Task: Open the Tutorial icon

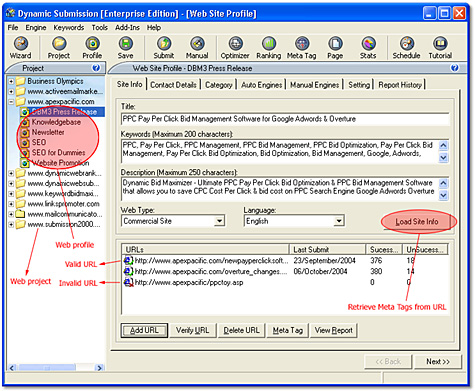Action: click(x=440, y=48)
